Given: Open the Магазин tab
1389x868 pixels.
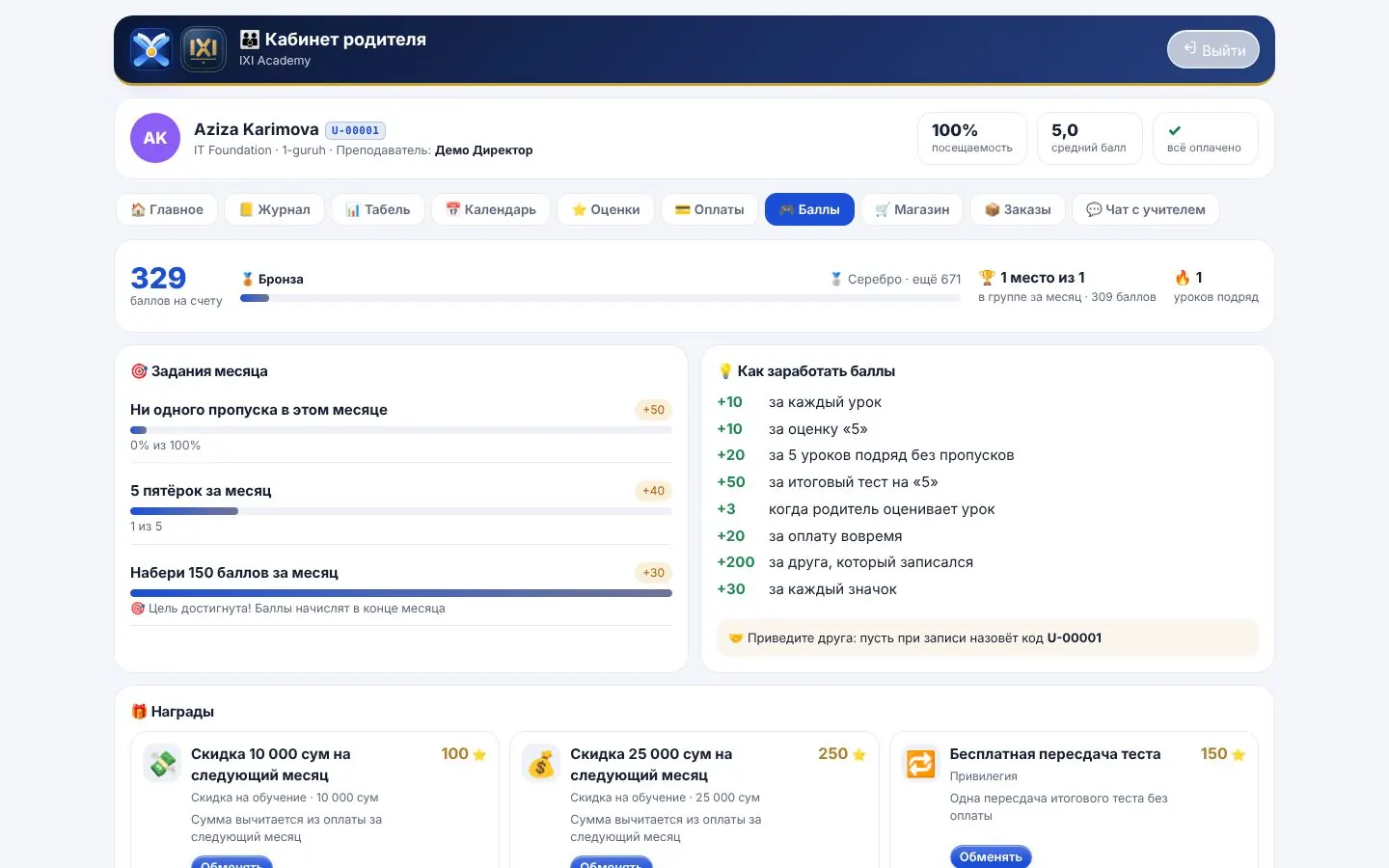Looking at the screenshot, I should (x=912, y=209).
